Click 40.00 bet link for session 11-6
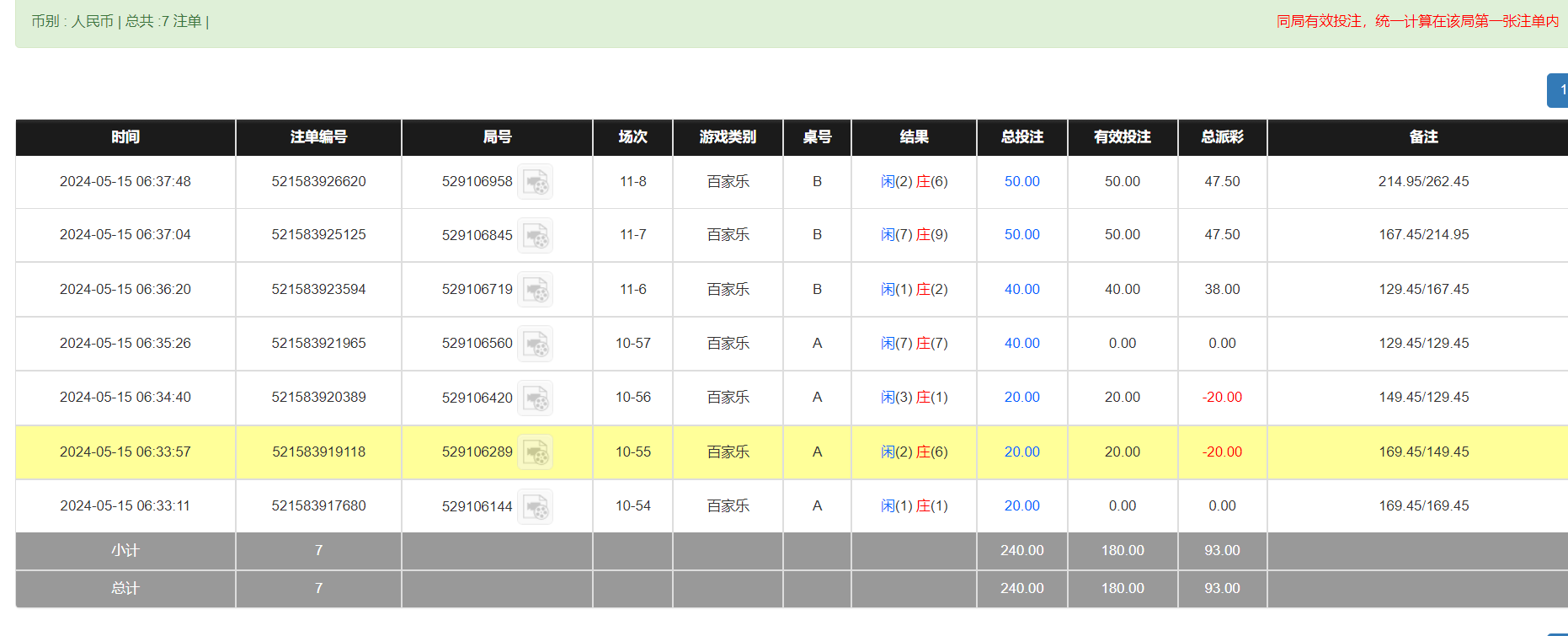The image size is (1568, 636). pyautogui.click(x=1021, y=290)
